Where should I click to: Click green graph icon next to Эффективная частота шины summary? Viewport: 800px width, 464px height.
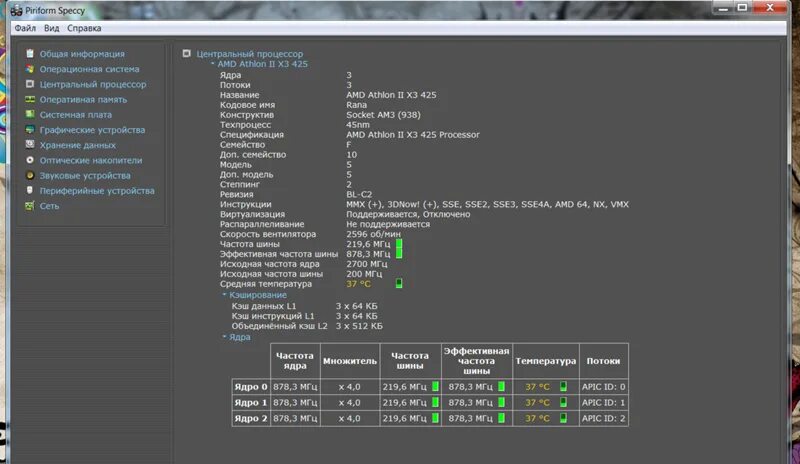click(x=399, y=254)
